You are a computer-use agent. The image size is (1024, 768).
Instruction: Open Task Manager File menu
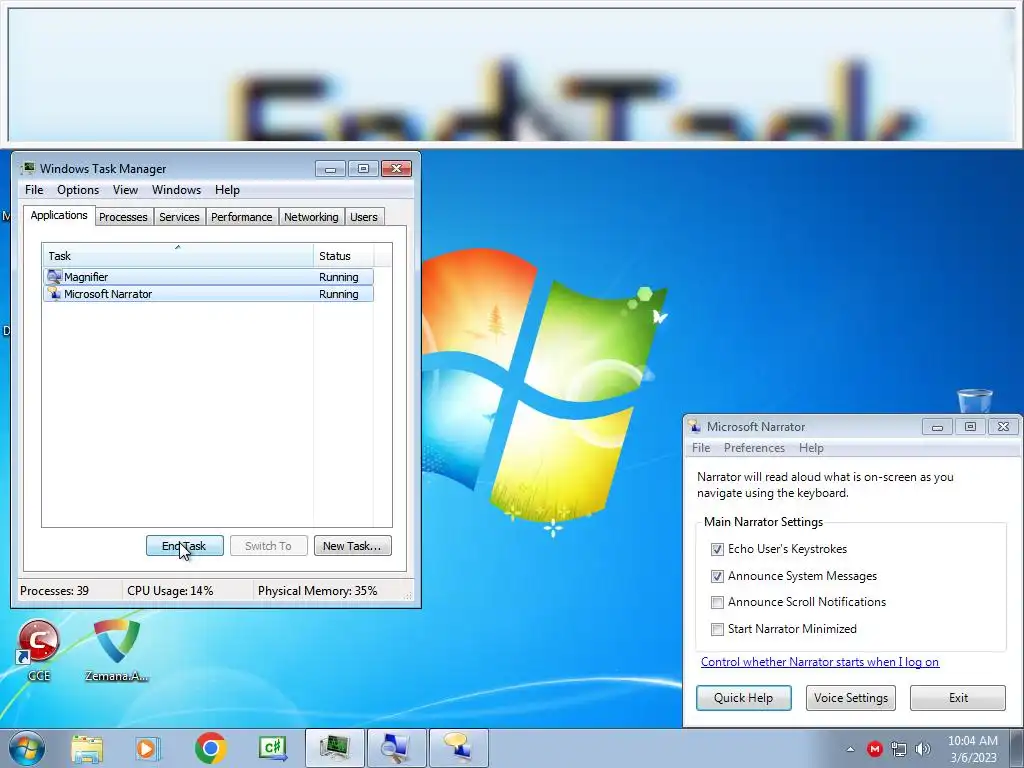[34, 190]
